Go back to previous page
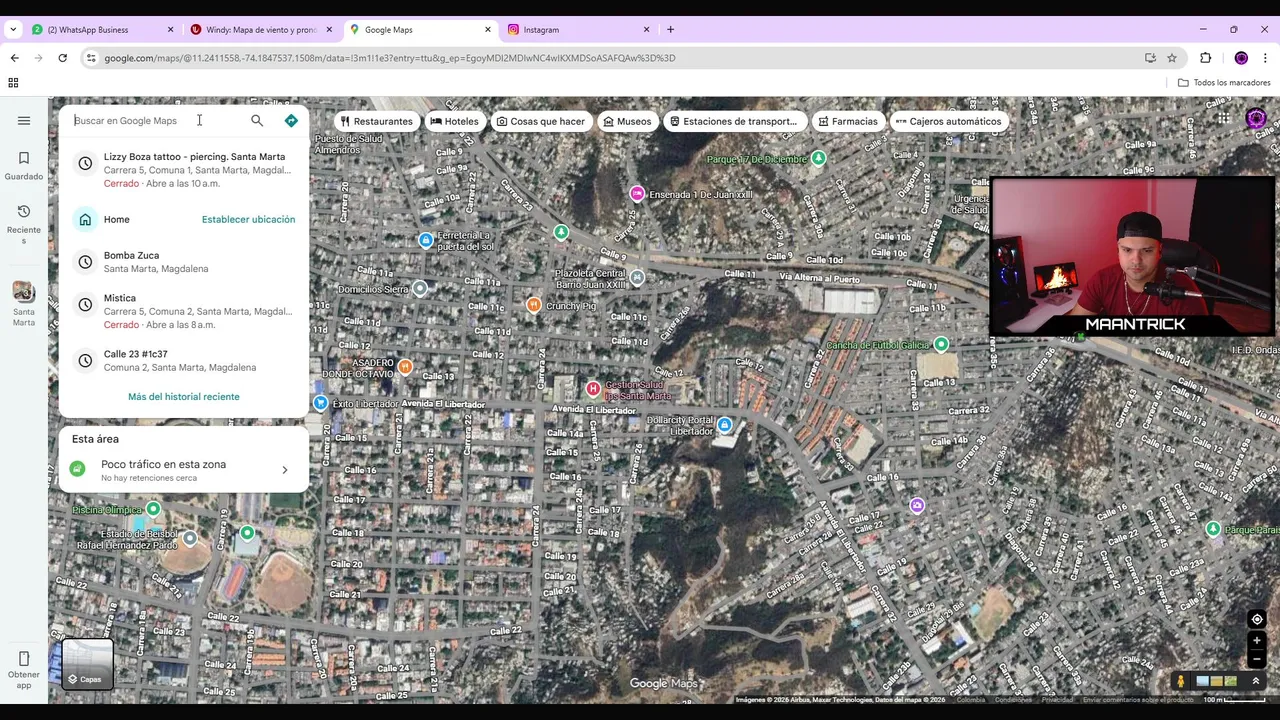This screenshot has width=1280, height=720. (x=14, y=58)
